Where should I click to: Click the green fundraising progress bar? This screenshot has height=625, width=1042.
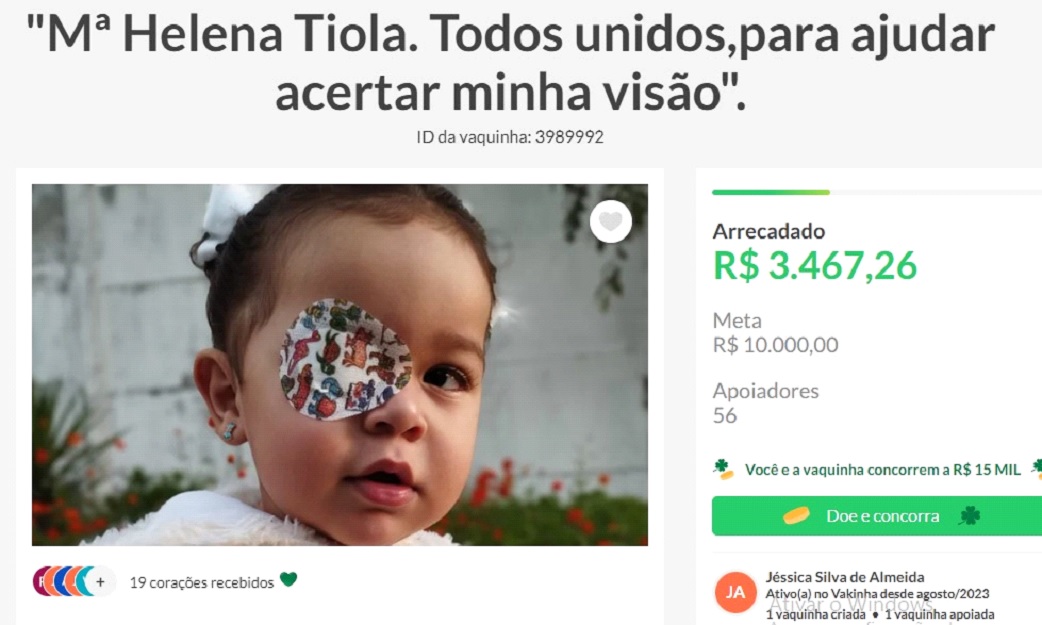coord(771,192)
